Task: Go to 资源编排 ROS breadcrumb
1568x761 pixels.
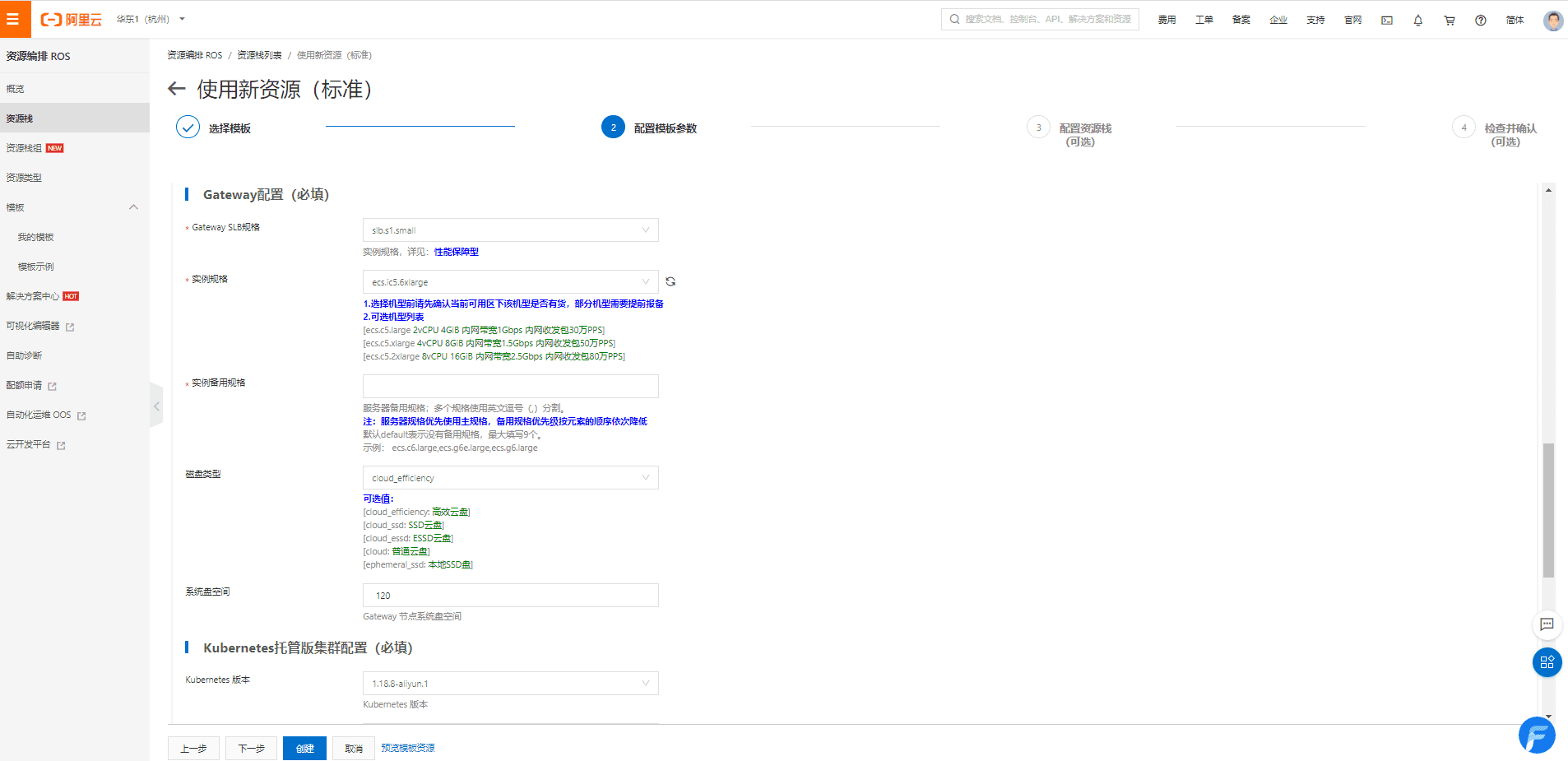Action: pos(195,55)
